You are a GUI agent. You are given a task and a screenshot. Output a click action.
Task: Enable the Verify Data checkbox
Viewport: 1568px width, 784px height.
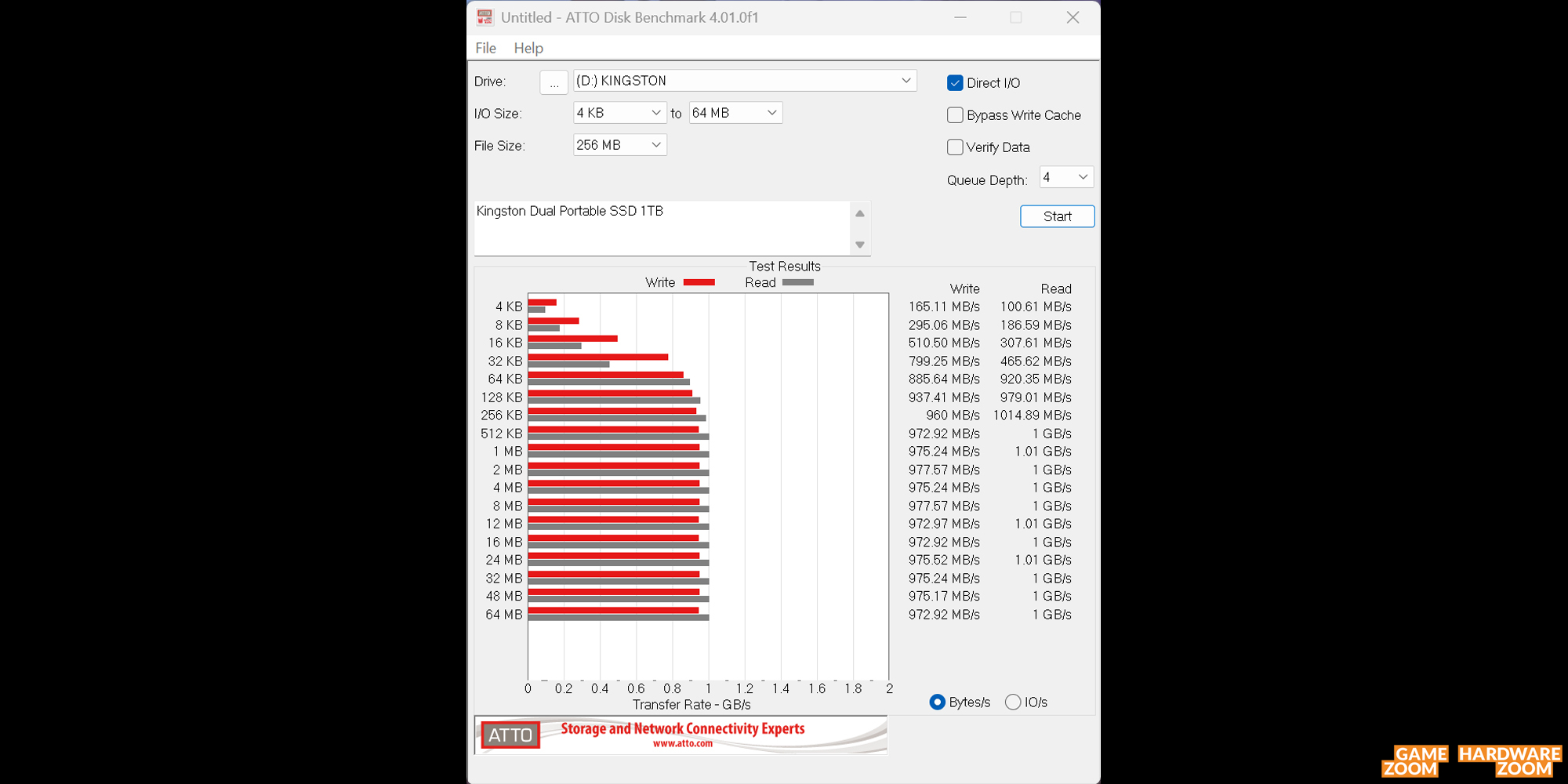955,147
